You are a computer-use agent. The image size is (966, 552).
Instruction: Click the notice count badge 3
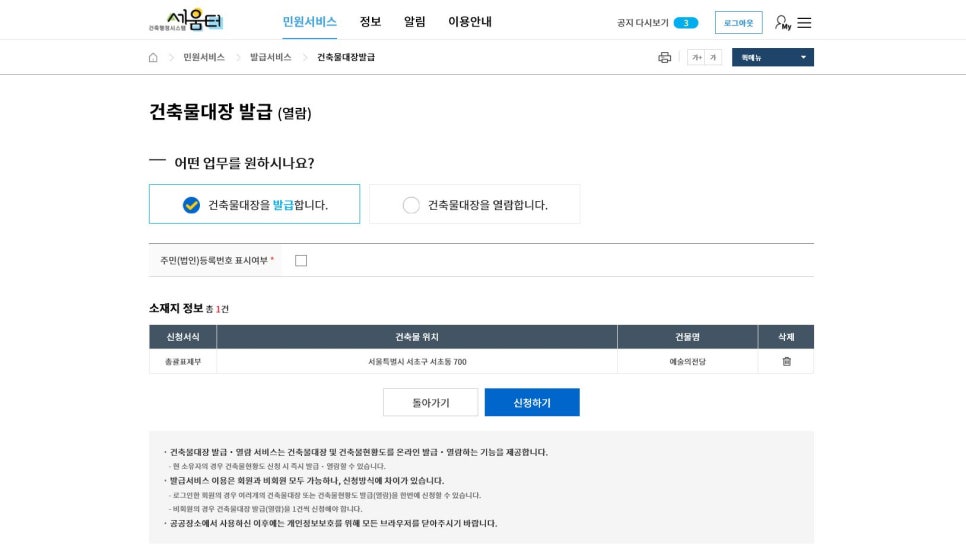point(686,23)
